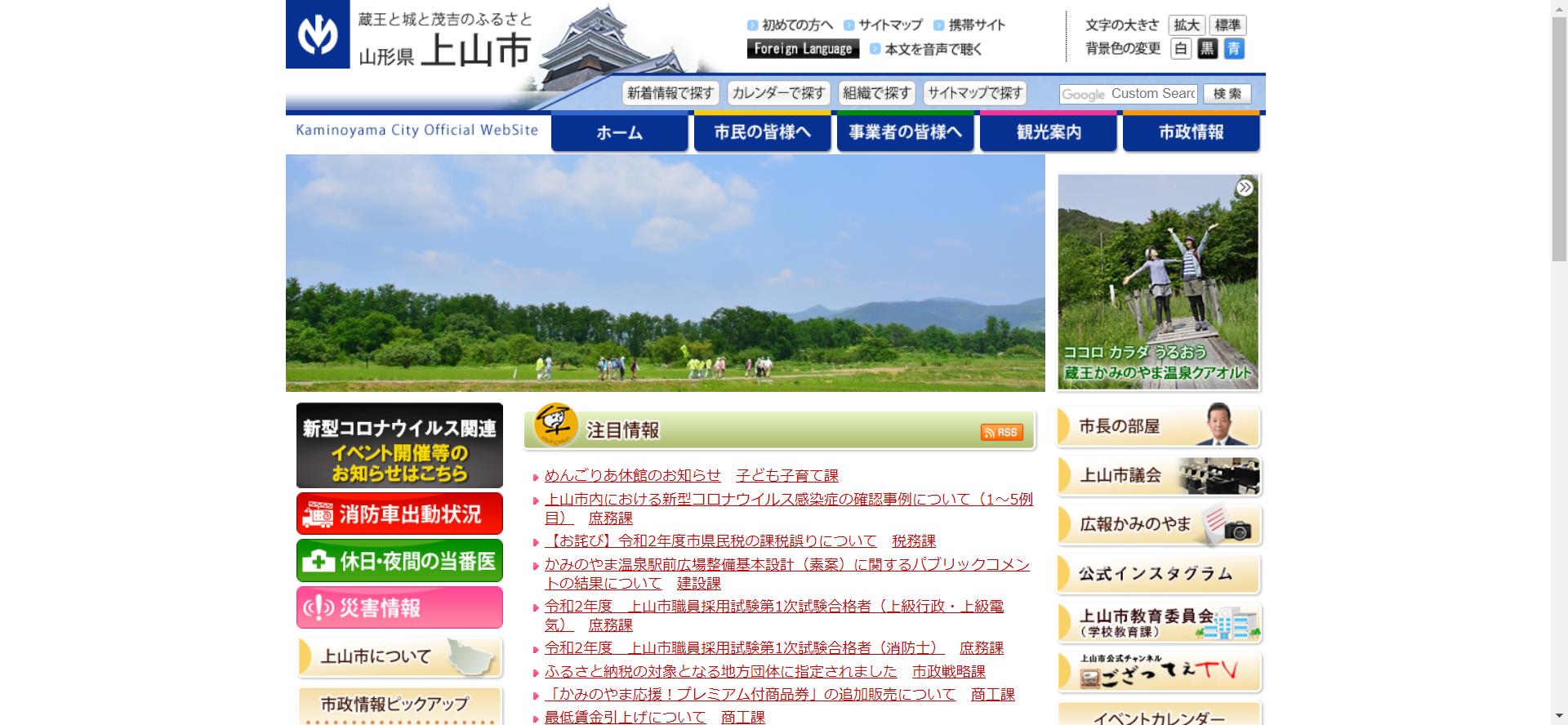Open 市政情報 tab

click(1192, 132)
